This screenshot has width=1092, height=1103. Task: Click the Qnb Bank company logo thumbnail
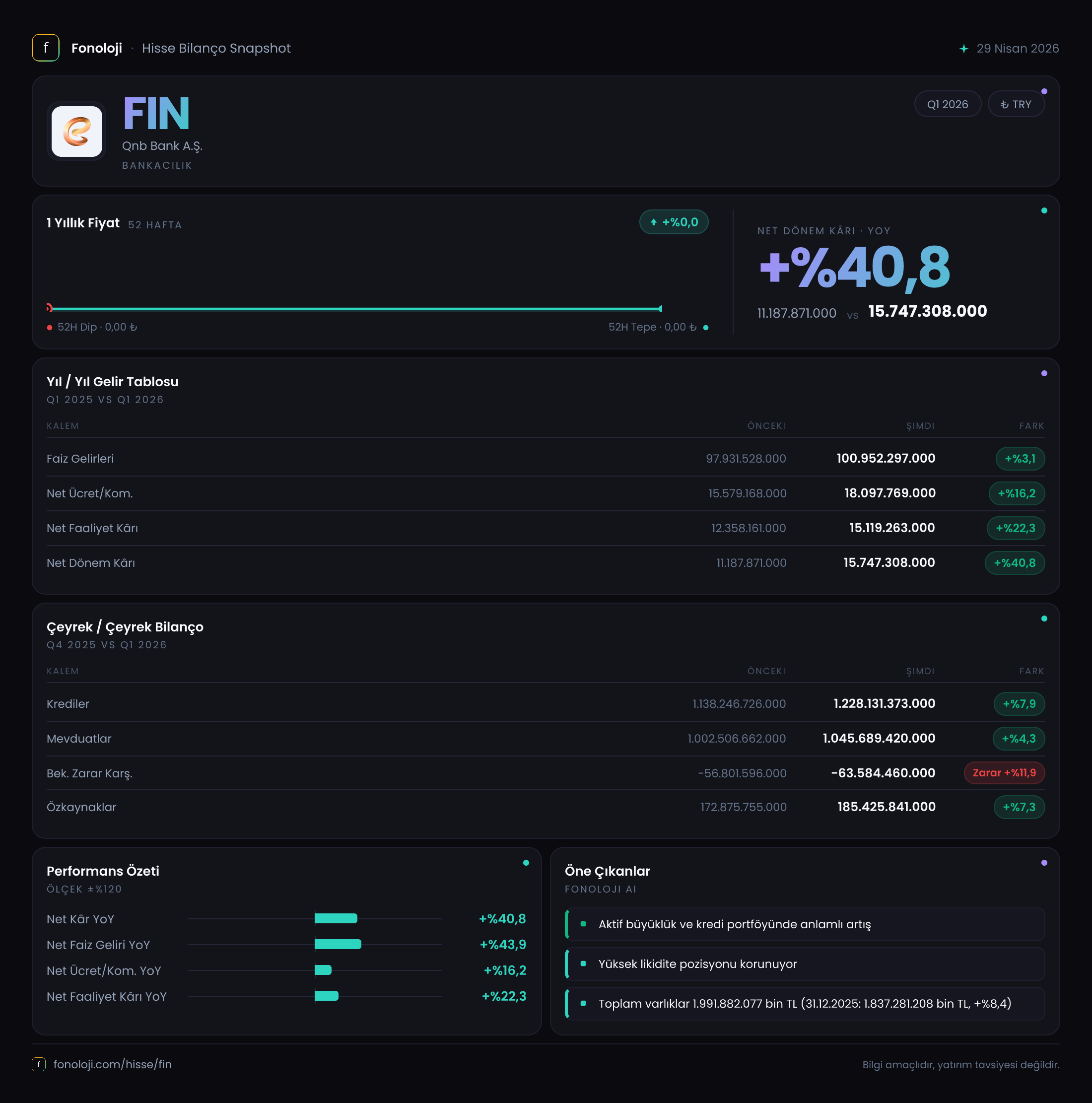pyautogui.click(x=77, y=132)
